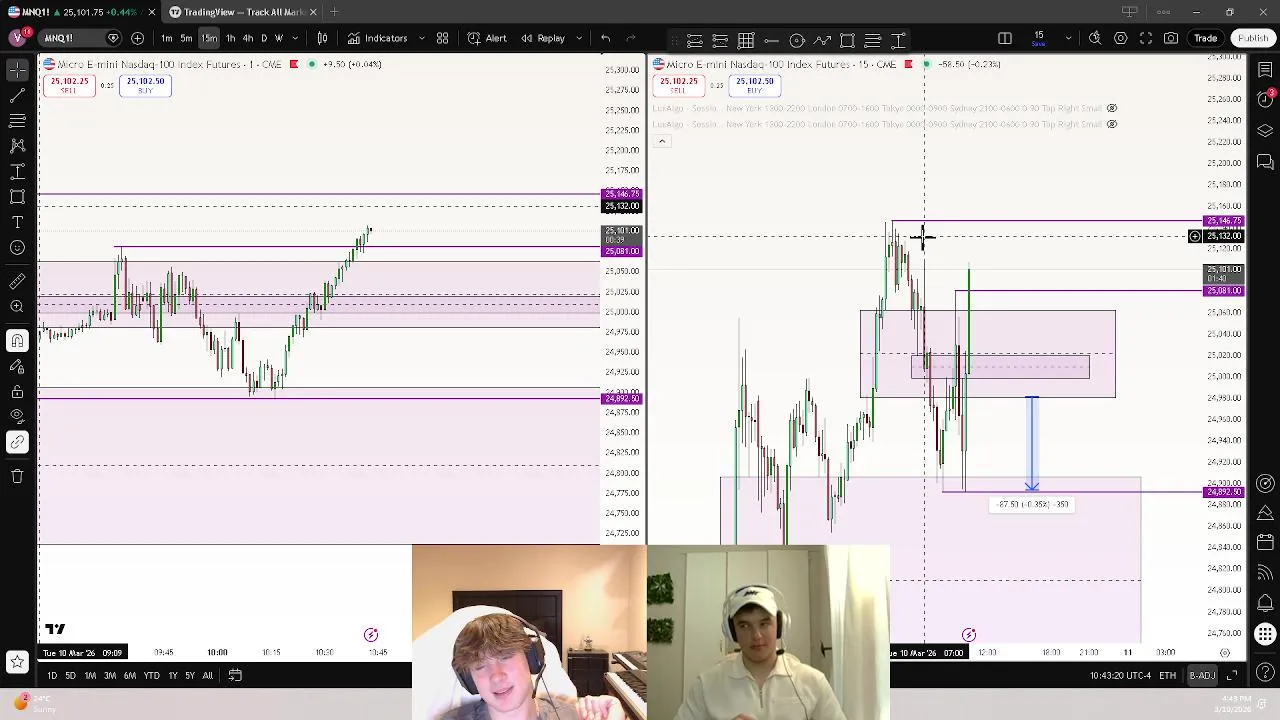Open the indicator templates grid icon
This screenshot has height=720, width=1280.
point(442,38)
